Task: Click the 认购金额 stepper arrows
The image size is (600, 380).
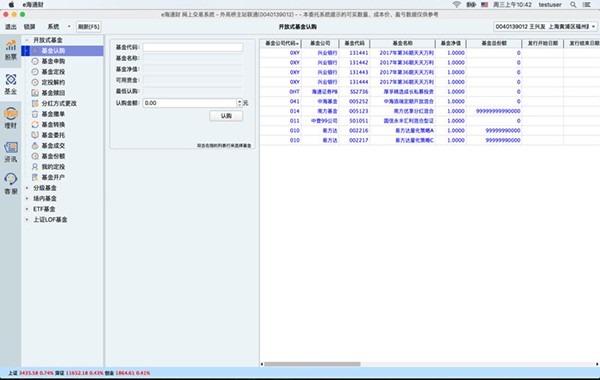Action: 240,103
